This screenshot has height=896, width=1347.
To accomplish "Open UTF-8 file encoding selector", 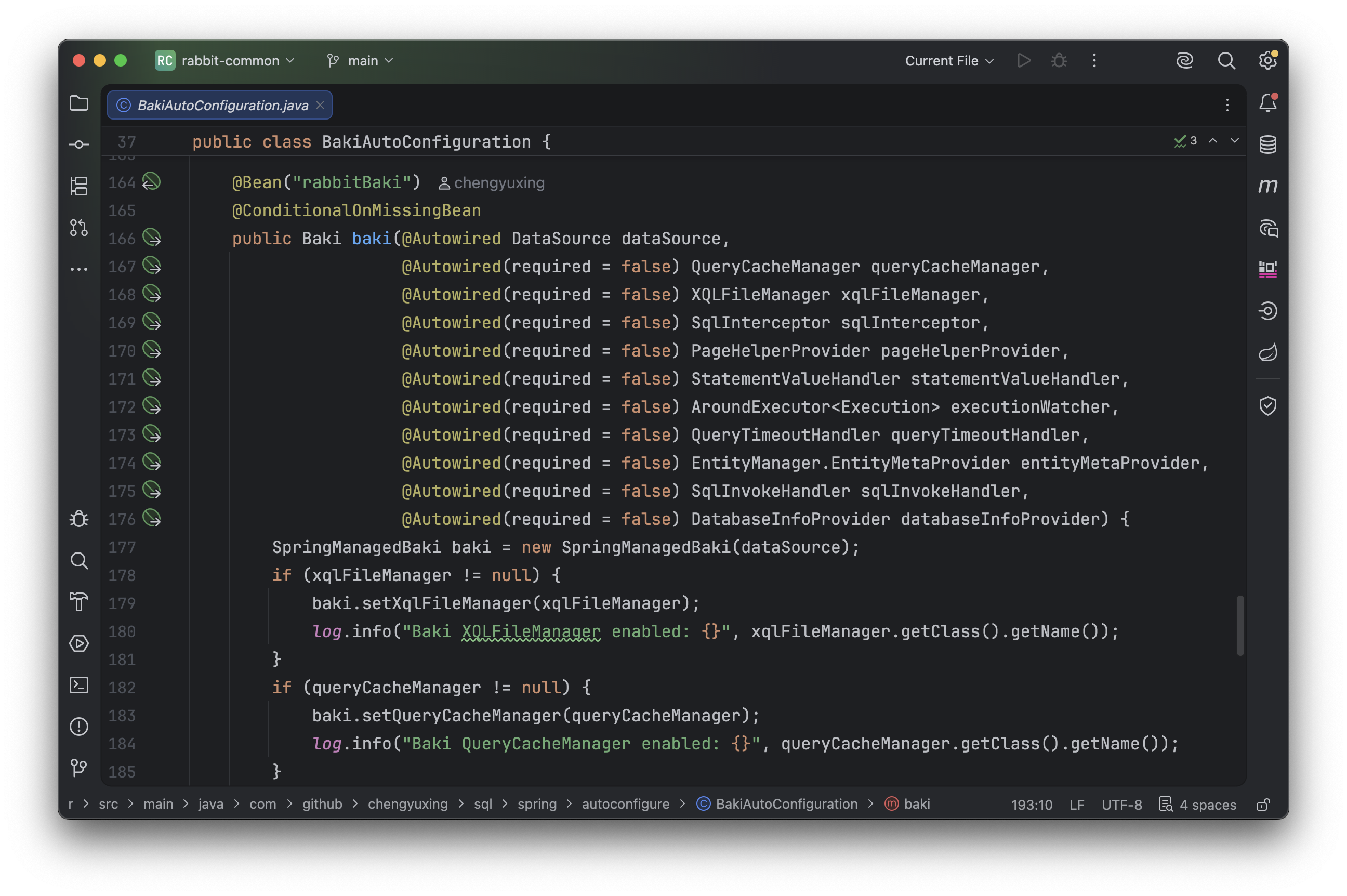I will click(1121, 804).
